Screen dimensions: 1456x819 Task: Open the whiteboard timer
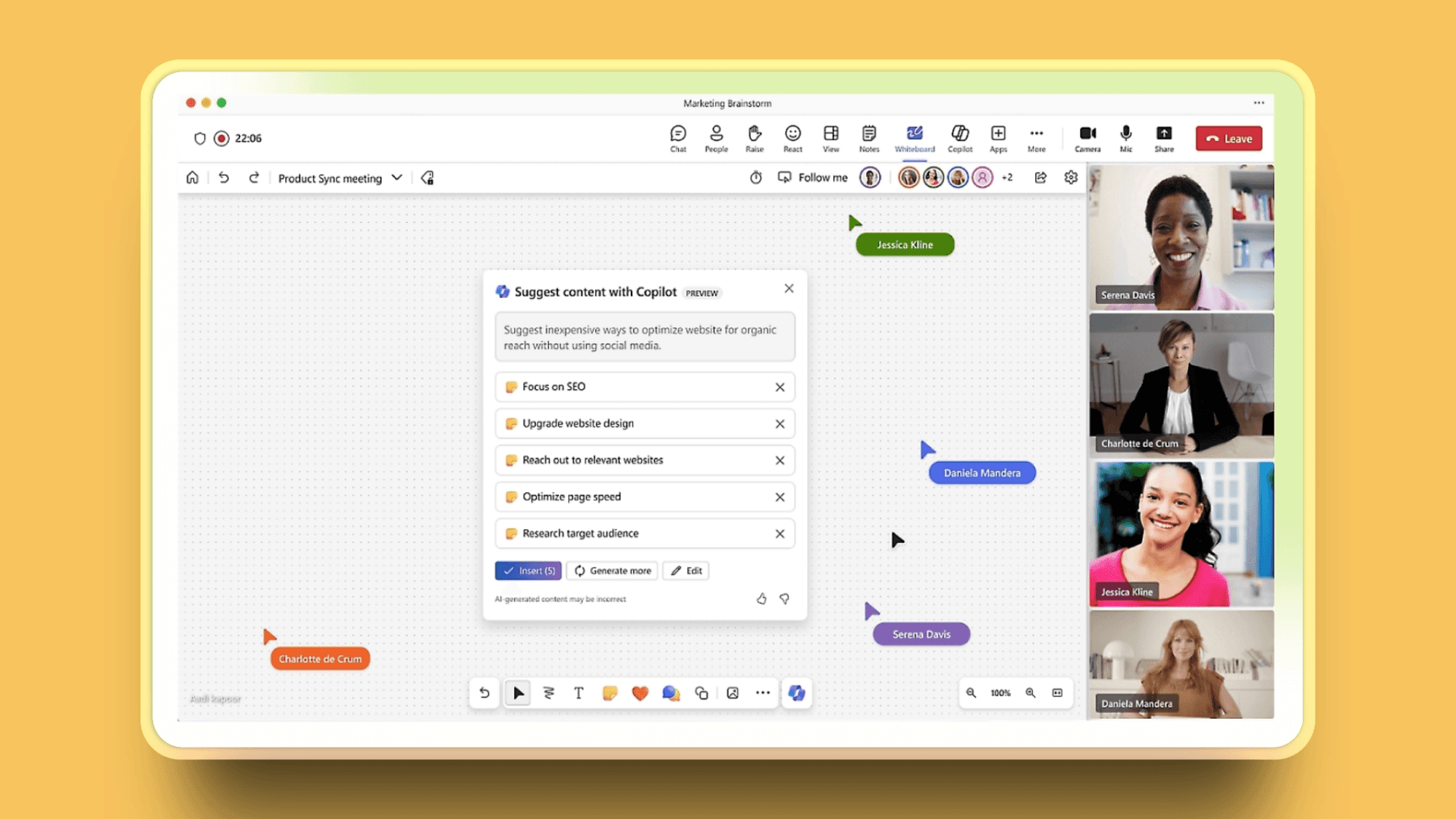(756, 177)
